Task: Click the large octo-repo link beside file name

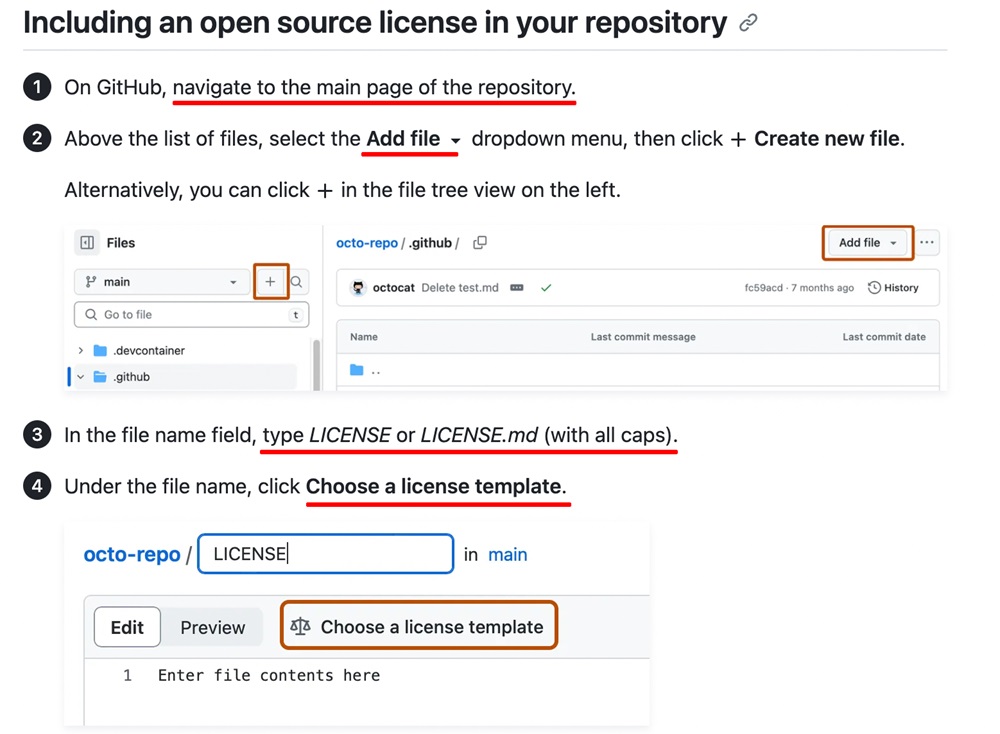Action: 132,554
